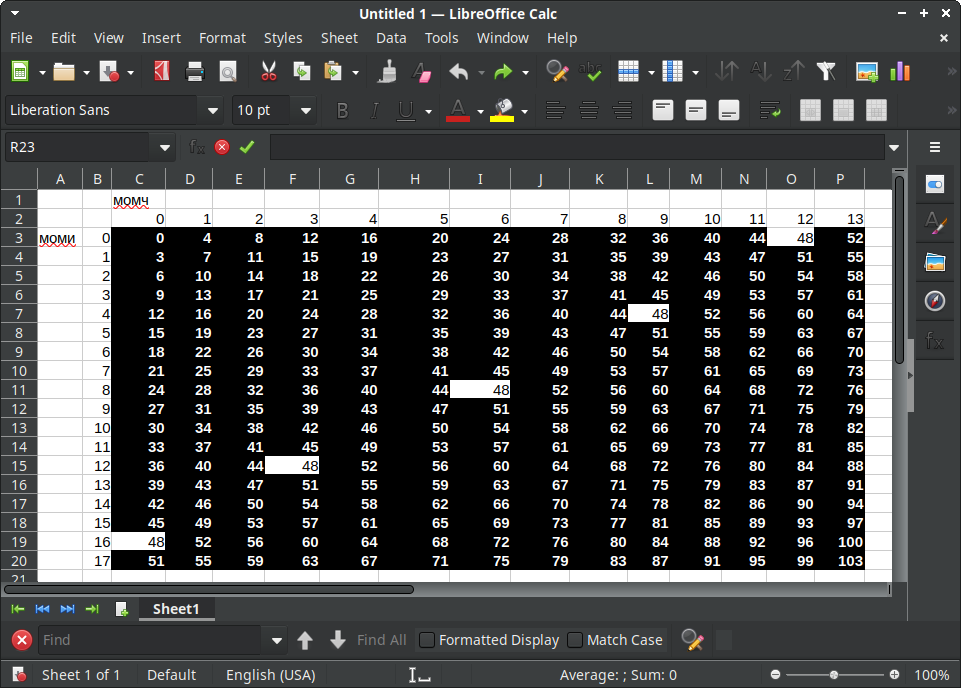Open the Data menu

391,38
